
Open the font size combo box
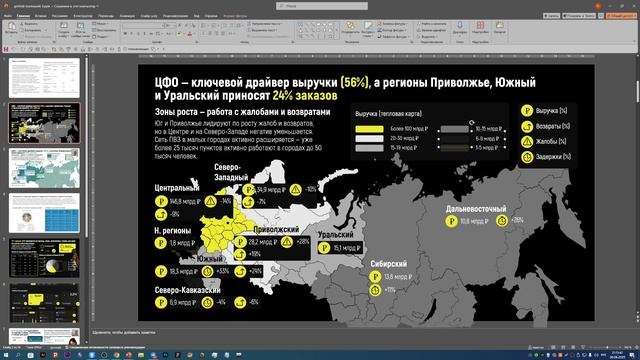tap(170, 25)
